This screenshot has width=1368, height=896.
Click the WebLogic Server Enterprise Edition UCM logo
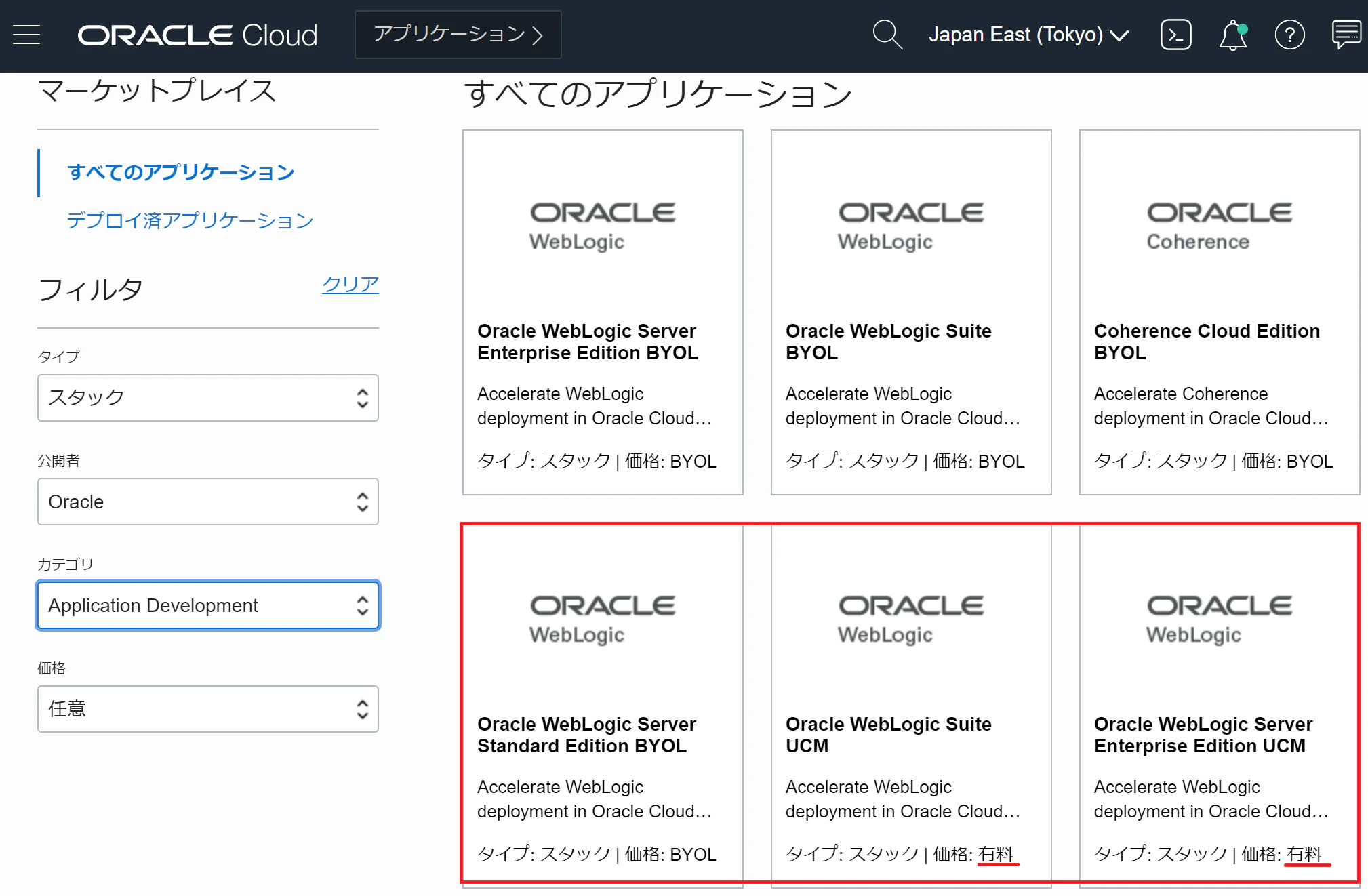1220,619
